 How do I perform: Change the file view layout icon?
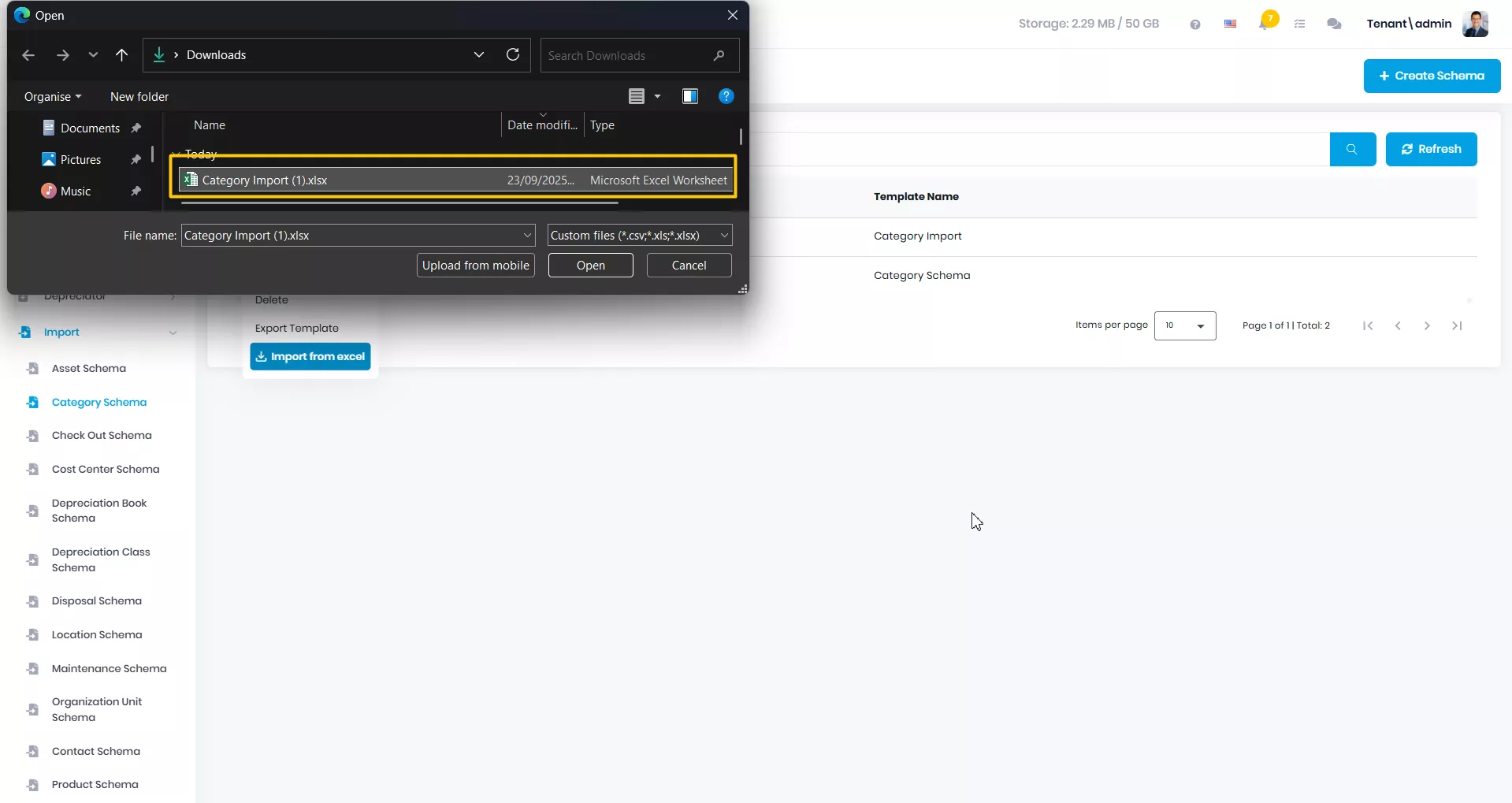point(637,96)
